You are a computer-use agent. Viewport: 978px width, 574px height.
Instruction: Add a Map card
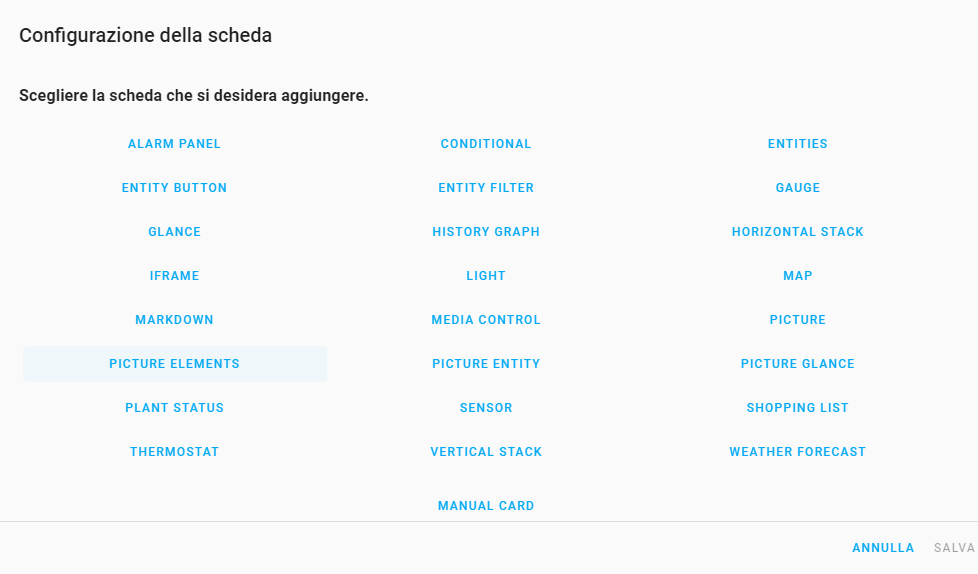pyautogui.click(x=797, y=276)
